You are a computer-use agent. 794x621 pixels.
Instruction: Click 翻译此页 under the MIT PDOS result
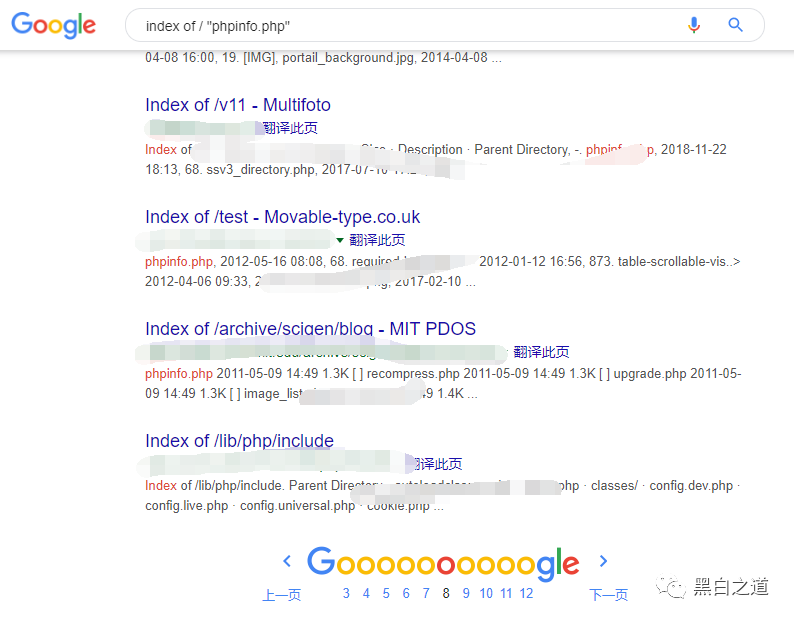click(x=541, y=352)
